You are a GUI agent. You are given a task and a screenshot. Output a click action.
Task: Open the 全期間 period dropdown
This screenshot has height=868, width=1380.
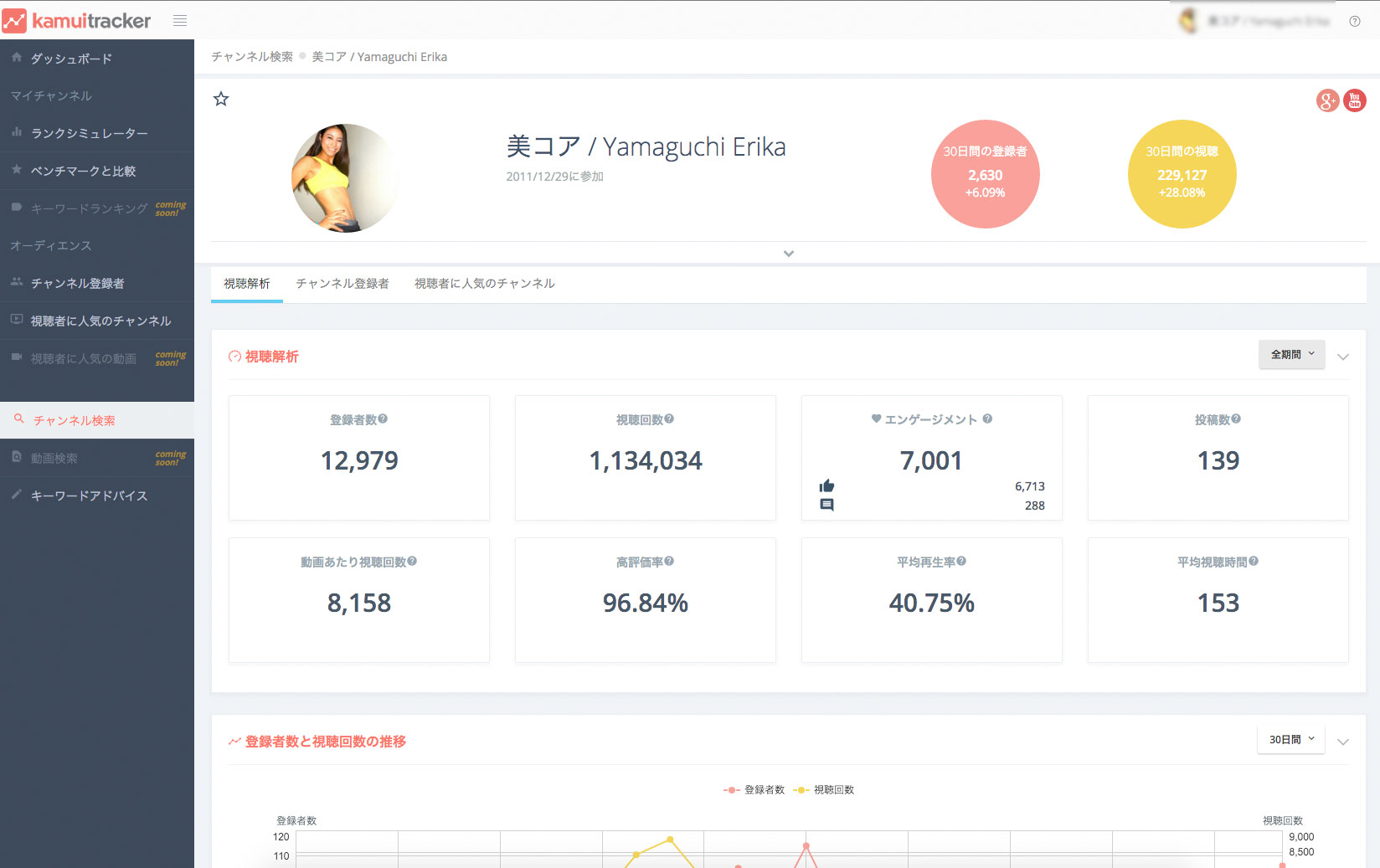1291,355
